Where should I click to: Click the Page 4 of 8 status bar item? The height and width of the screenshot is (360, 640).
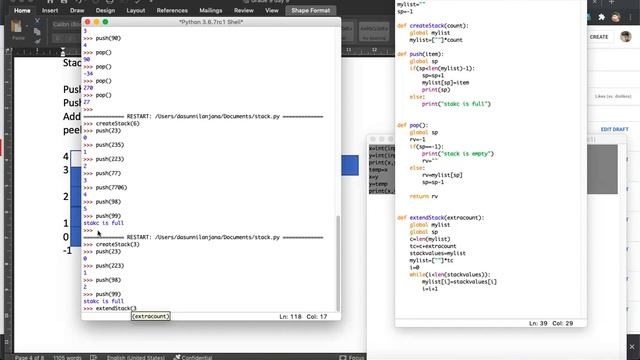click(29, 358)
